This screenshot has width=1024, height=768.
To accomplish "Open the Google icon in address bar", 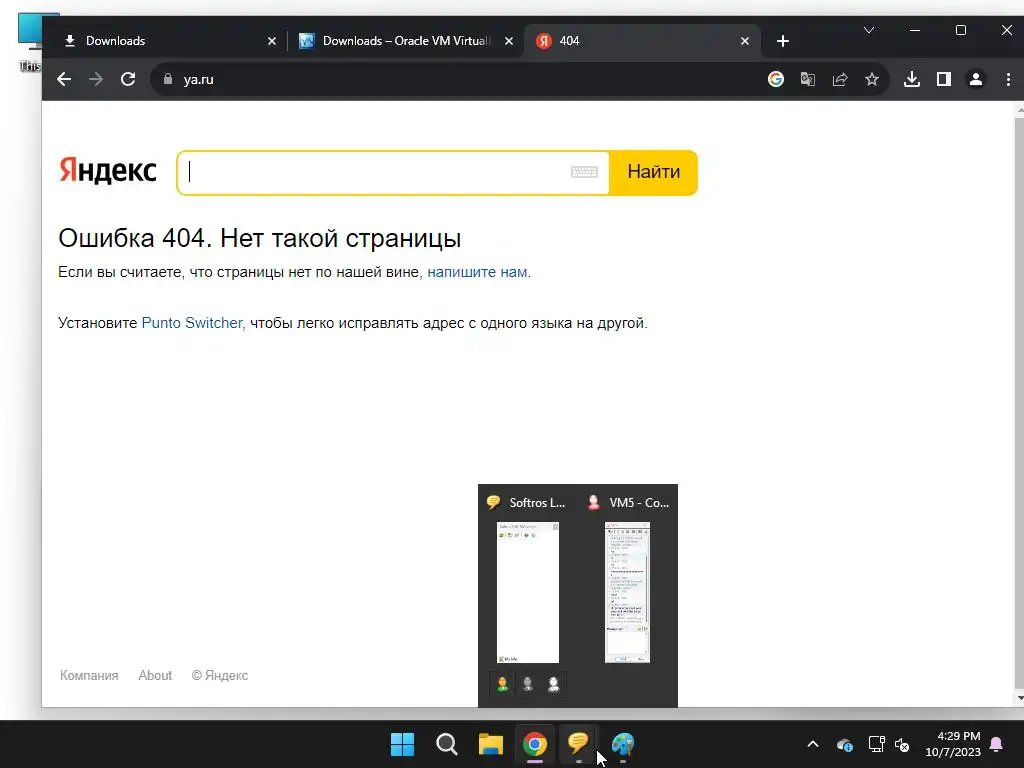I will pos(776,80).
